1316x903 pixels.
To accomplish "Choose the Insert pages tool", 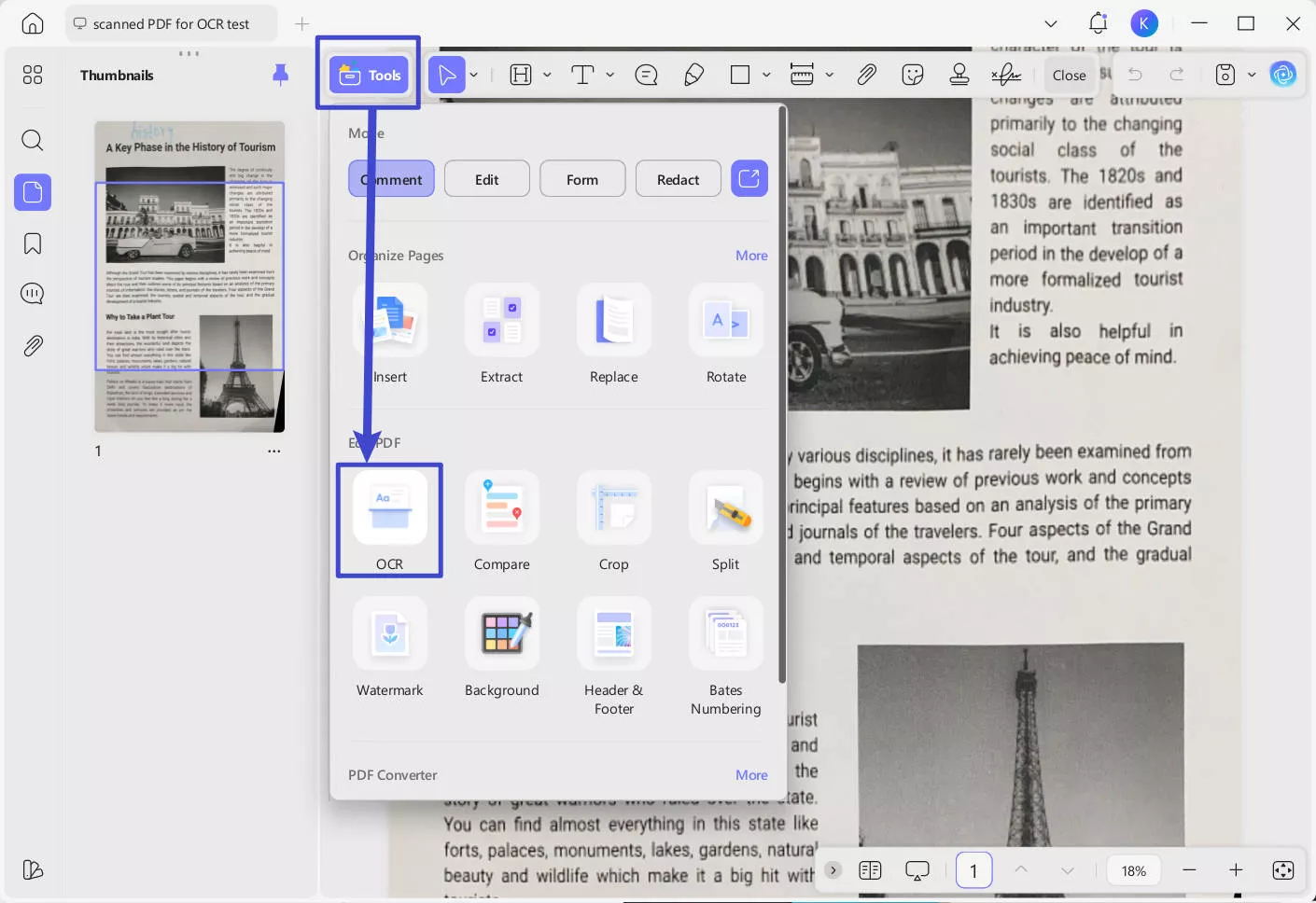I will (x=390, y=334).
